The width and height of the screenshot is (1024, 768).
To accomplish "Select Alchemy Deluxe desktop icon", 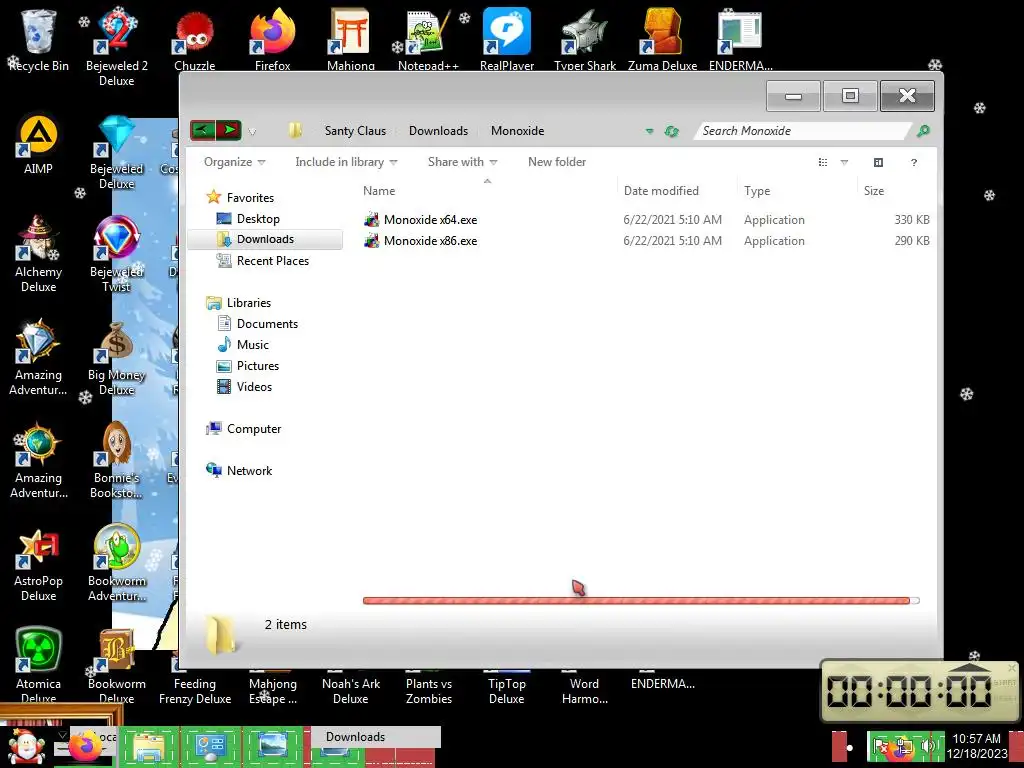I will tap(39, 255).
